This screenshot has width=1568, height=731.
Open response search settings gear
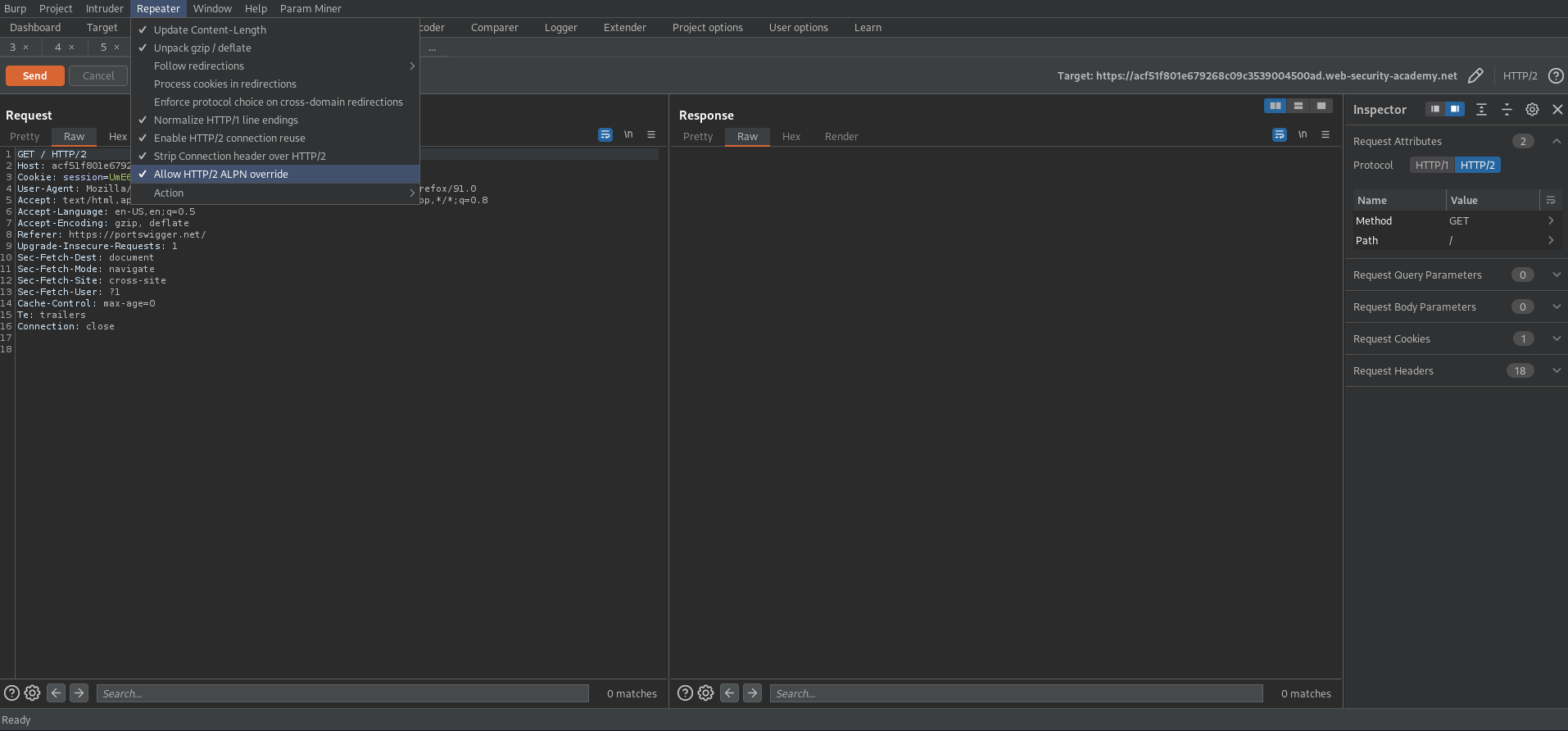click(x=705, y=693)
